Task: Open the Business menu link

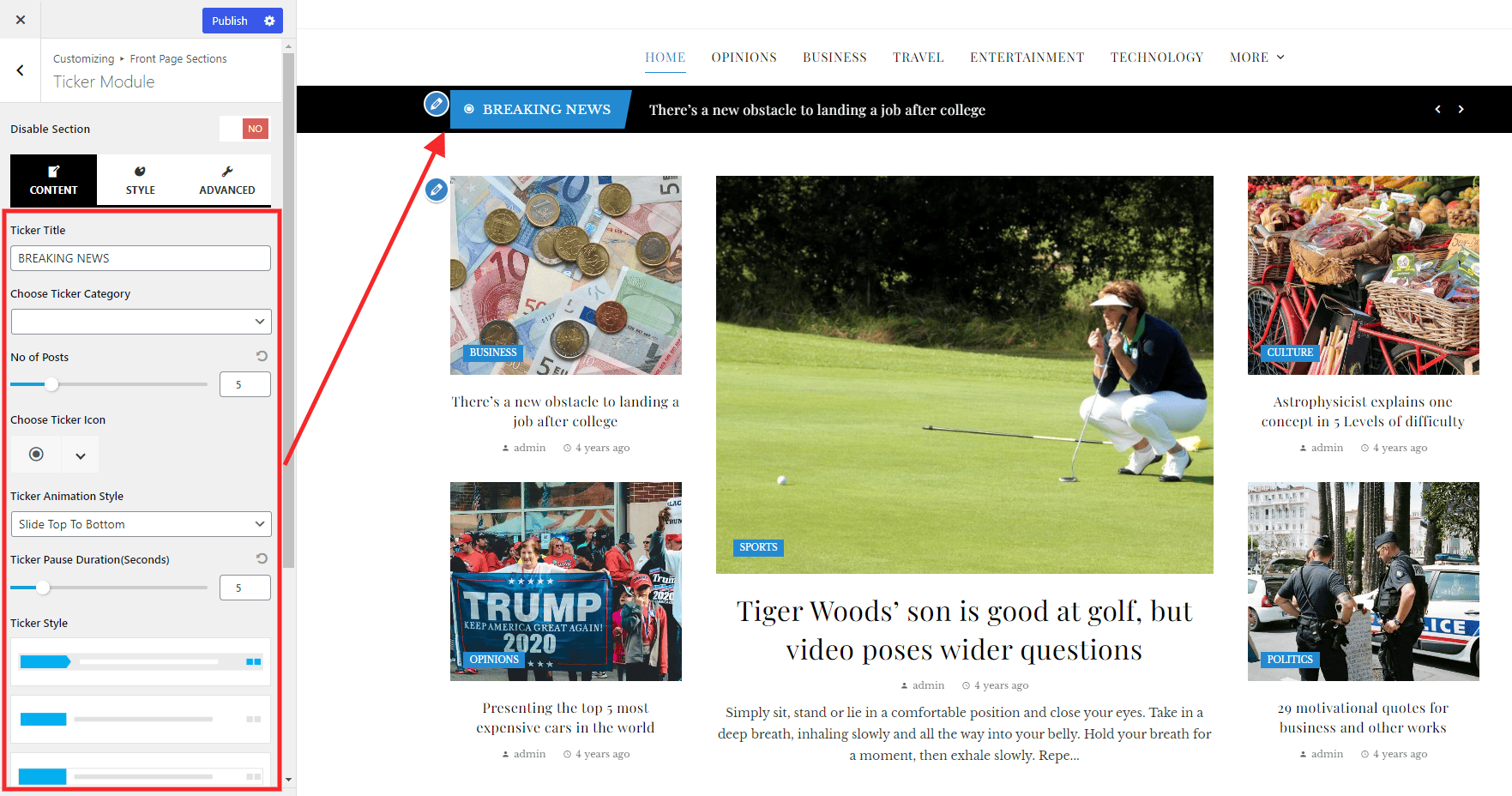Action: [834, 57]
